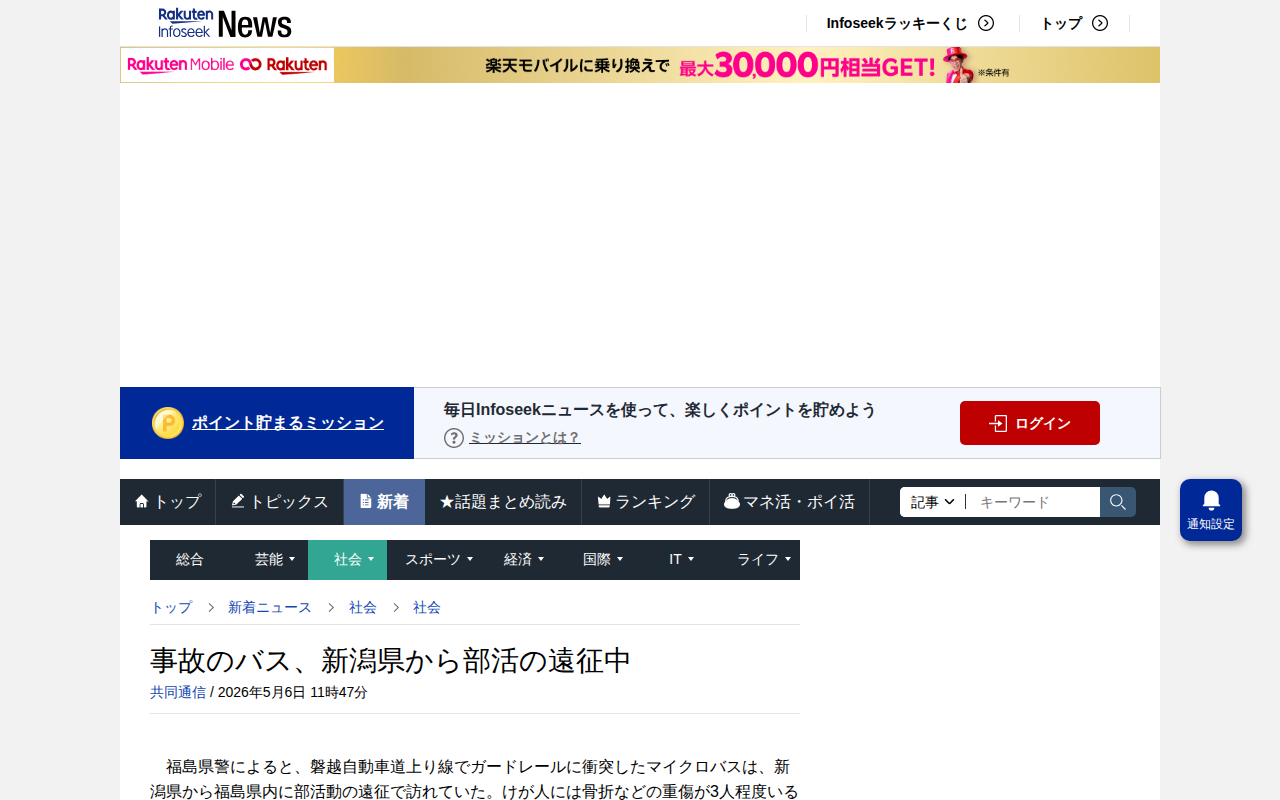Click the article headline 事故のバス、新潟県から部活の遠征中

[391, 660]
